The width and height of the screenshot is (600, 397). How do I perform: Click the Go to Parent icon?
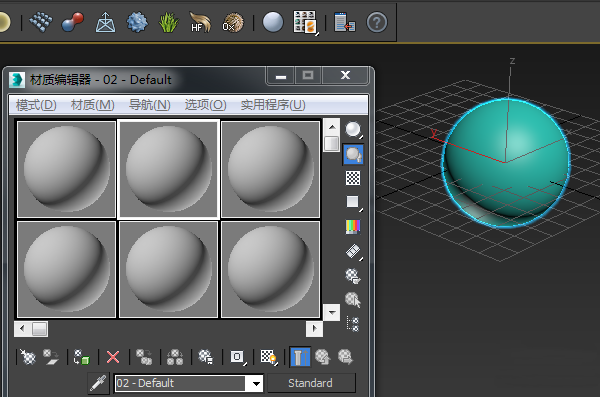[323, 357]
